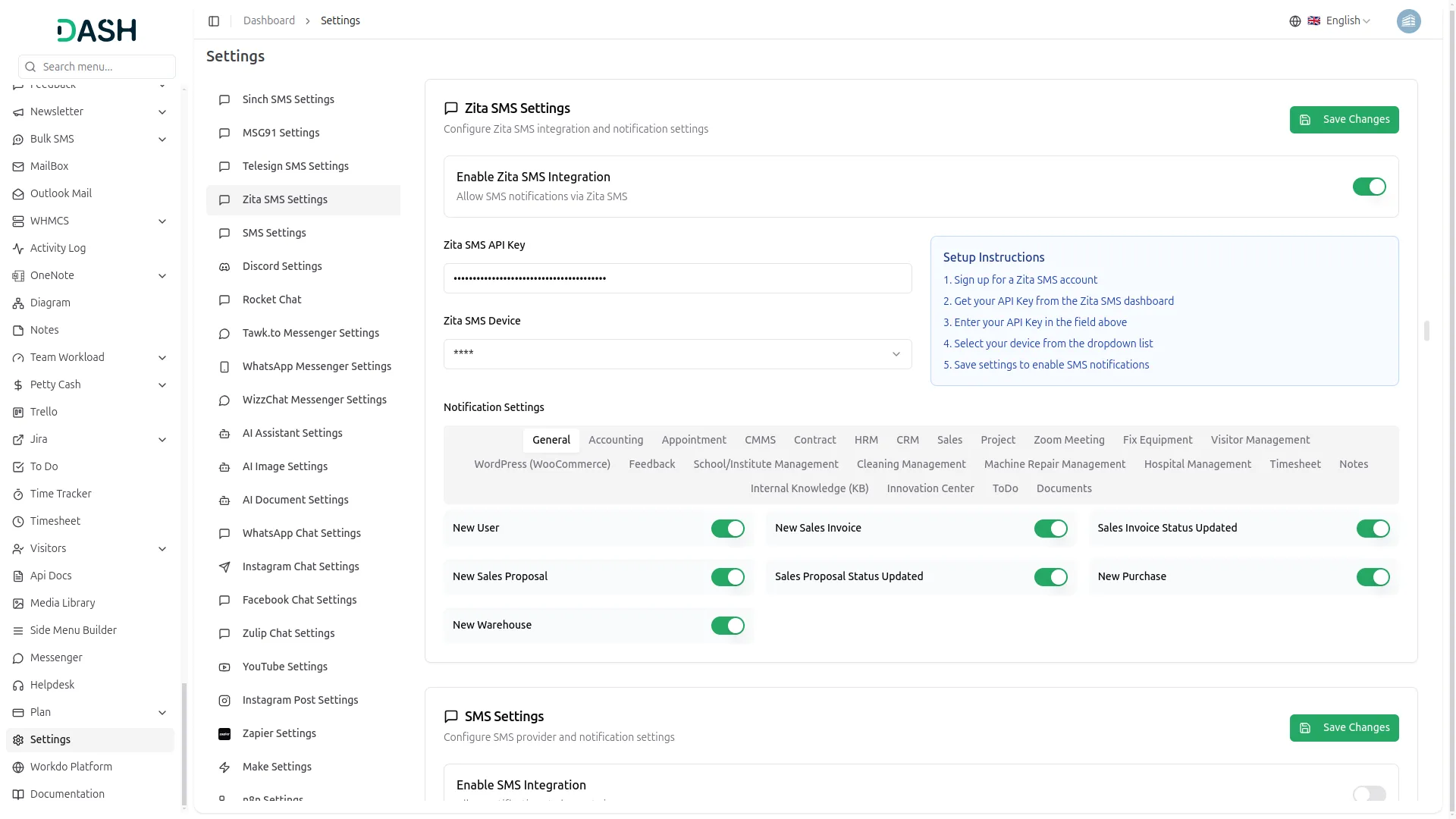The image size is (1456, 819).
Task: Click the Documentation book icon
Action: 18,795
